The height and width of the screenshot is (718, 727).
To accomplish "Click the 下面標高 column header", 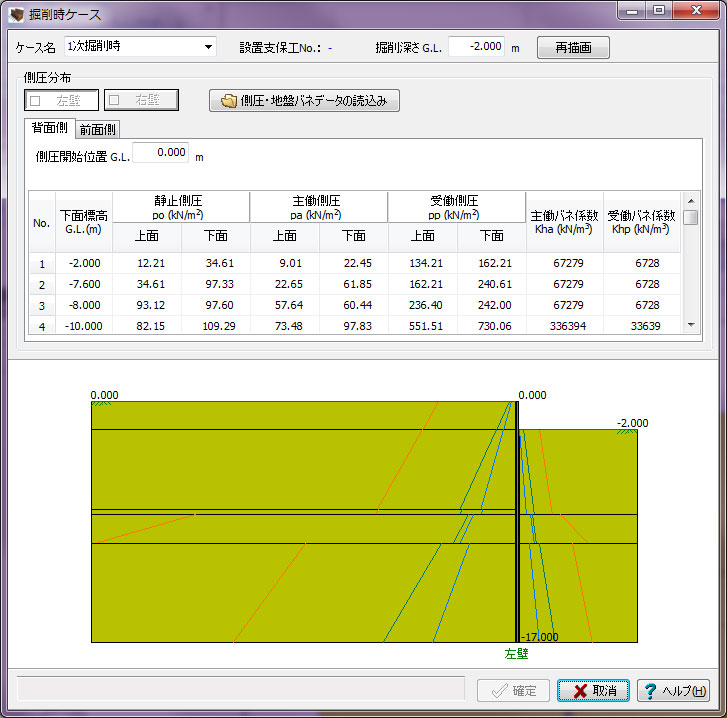I will click(84, 222).
